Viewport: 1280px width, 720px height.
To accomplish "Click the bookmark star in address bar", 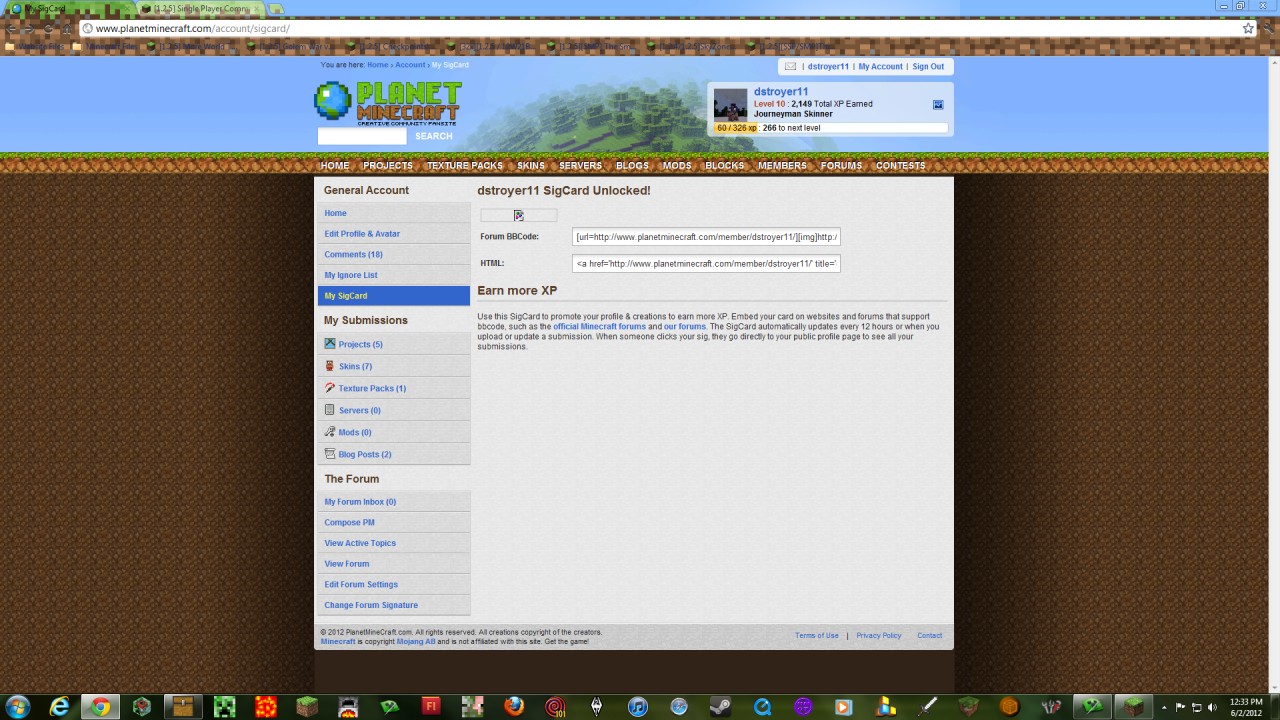I will pos(1248,29).
